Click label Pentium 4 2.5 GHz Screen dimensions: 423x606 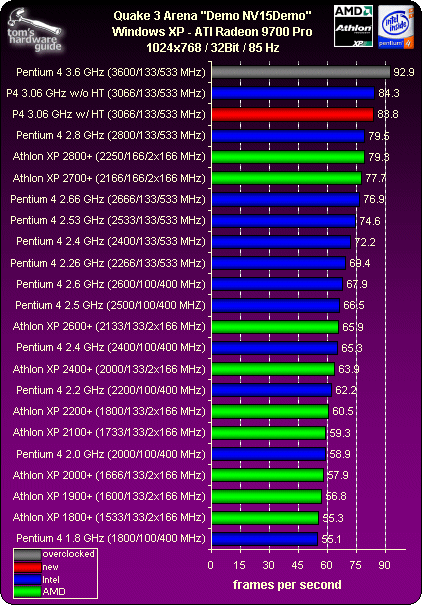point(111,305)
